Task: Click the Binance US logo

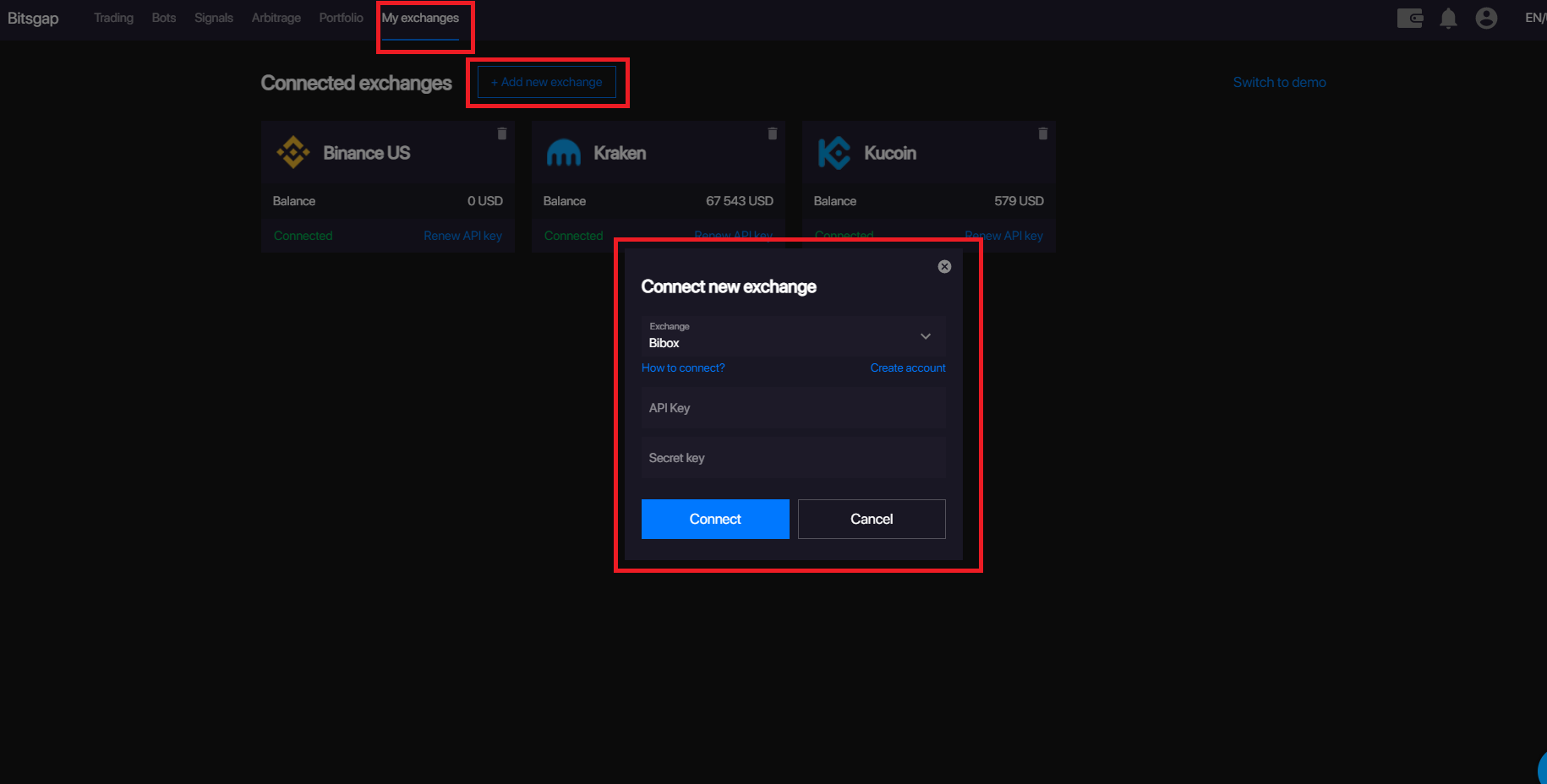Action: pyautogui.click(x=293, y=153)
